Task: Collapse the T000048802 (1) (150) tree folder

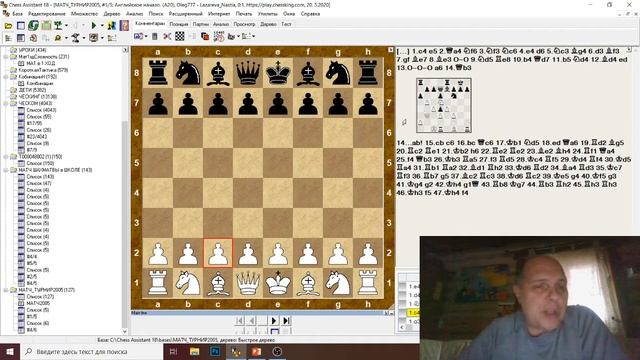Action: (x=6, y=156)
